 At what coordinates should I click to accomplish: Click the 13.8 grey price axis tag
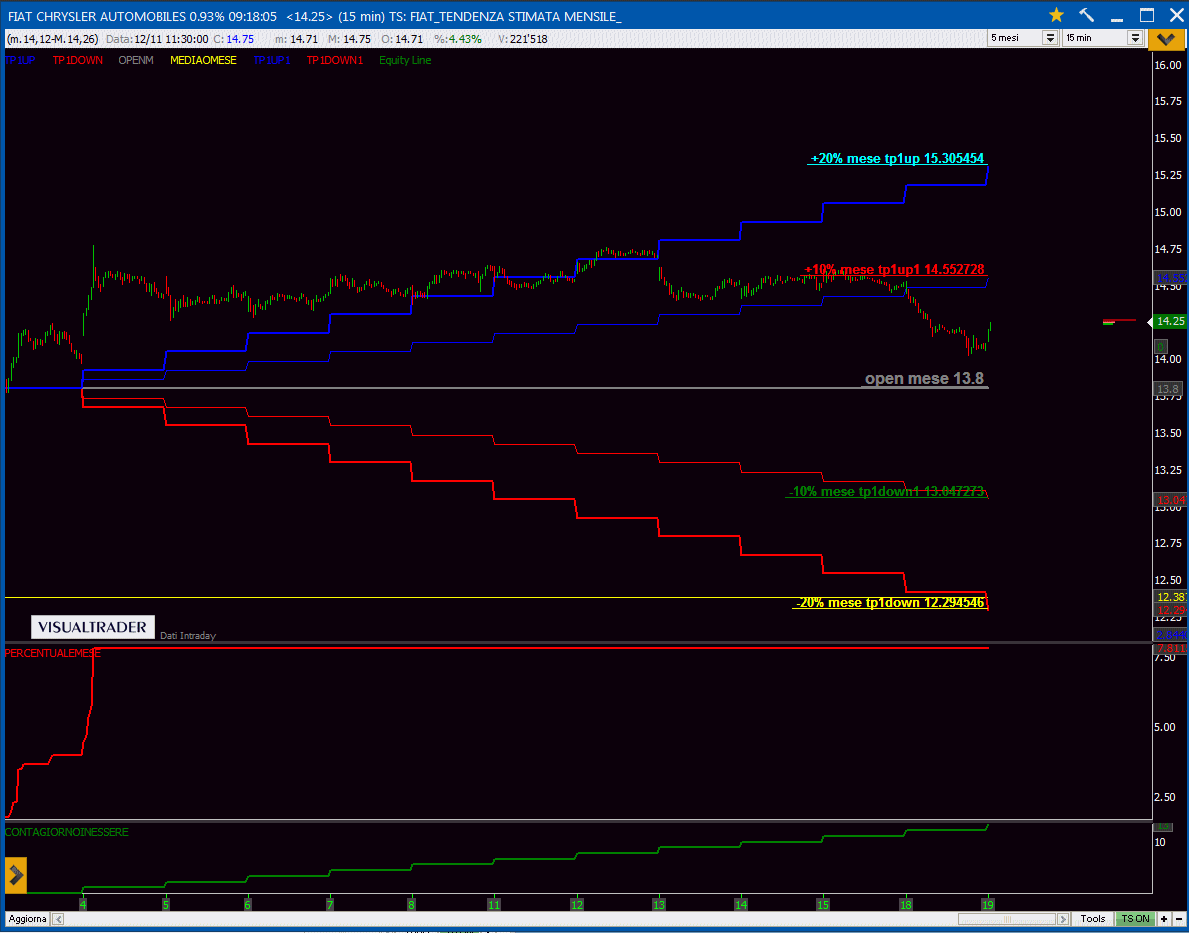[1166, 389]
